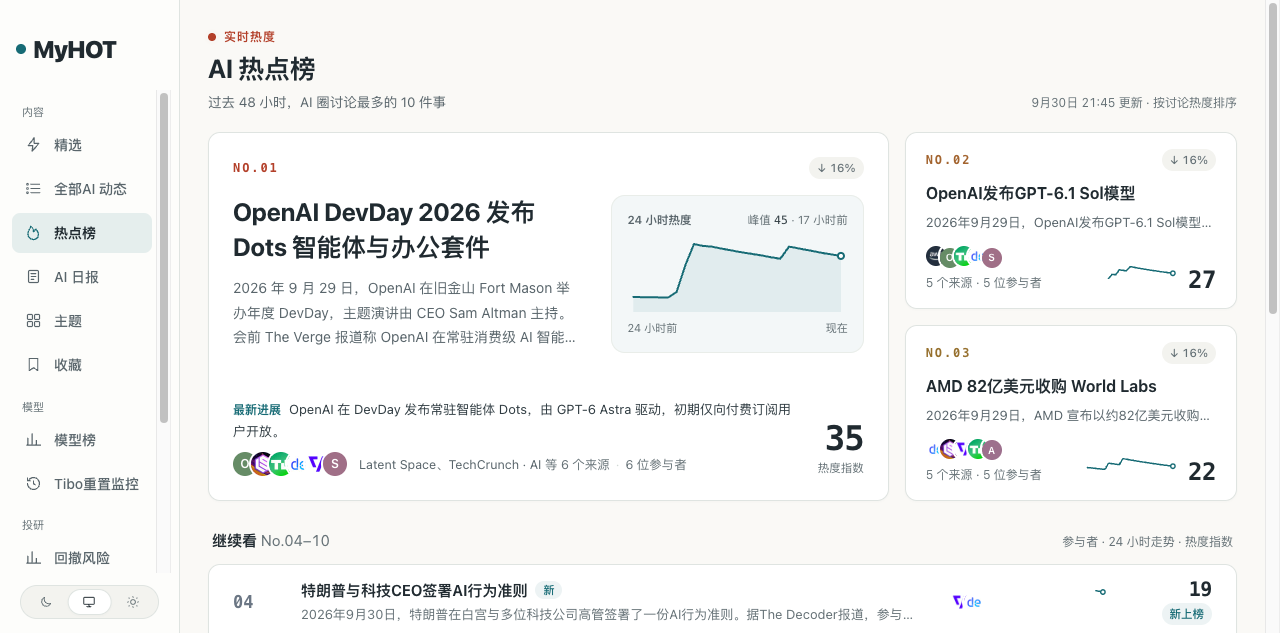This screenshot has height=633, width=1280.
Task: Open 回撤风险 in sidebar
Action: [82, 558]
